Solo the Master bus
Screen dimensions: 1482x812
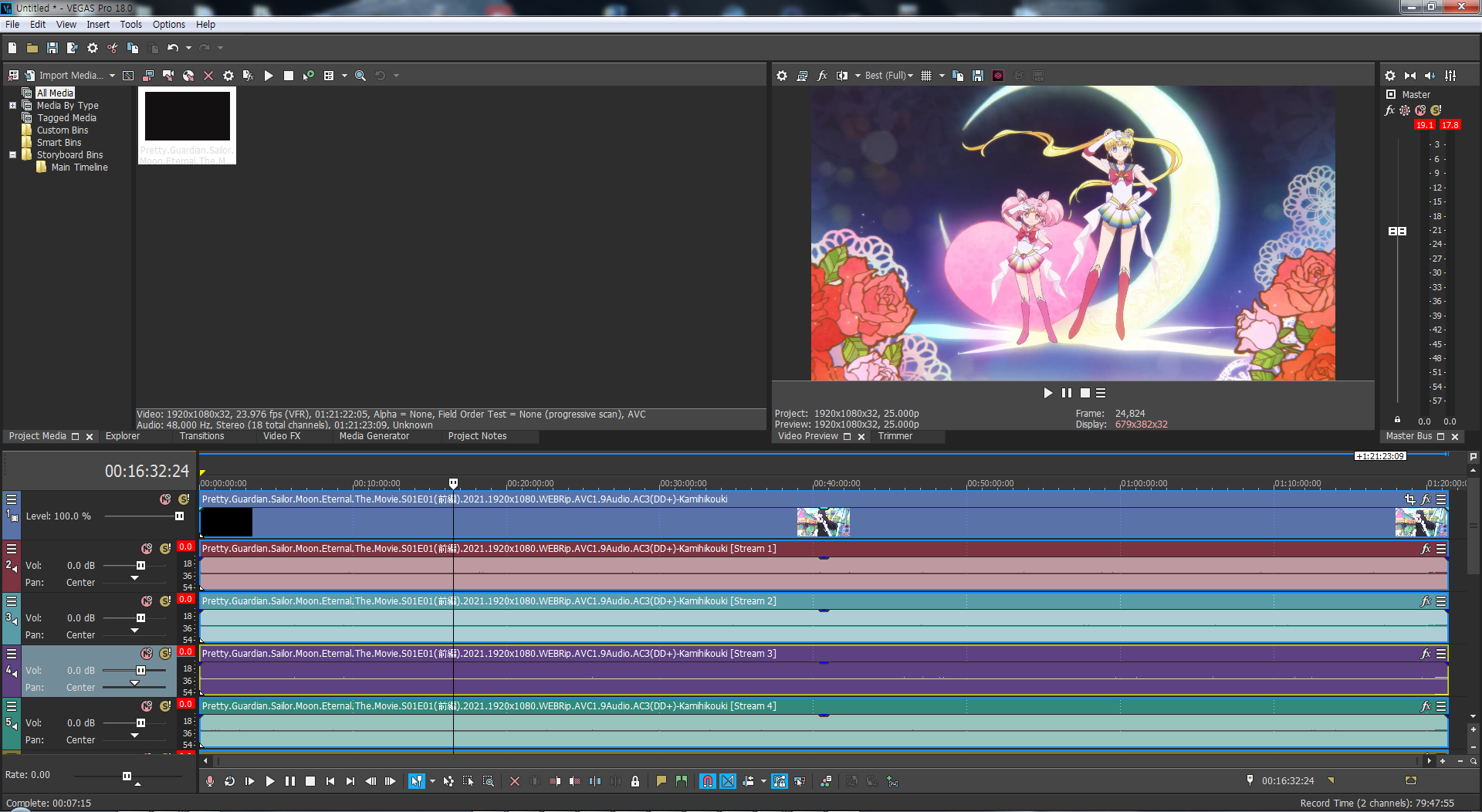[x=1436, y=110]
